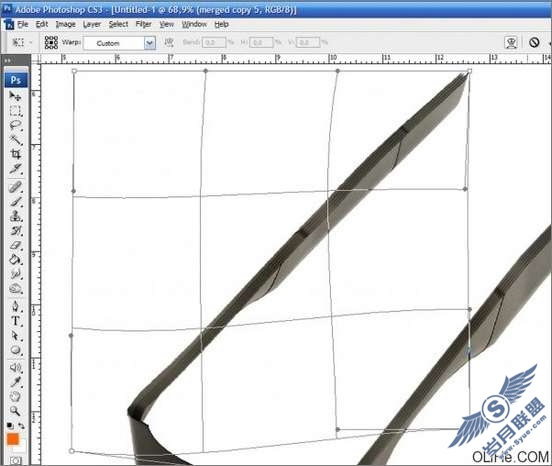Click the orange foreground color swatch
552x466 pixels.
pos(12,439)
